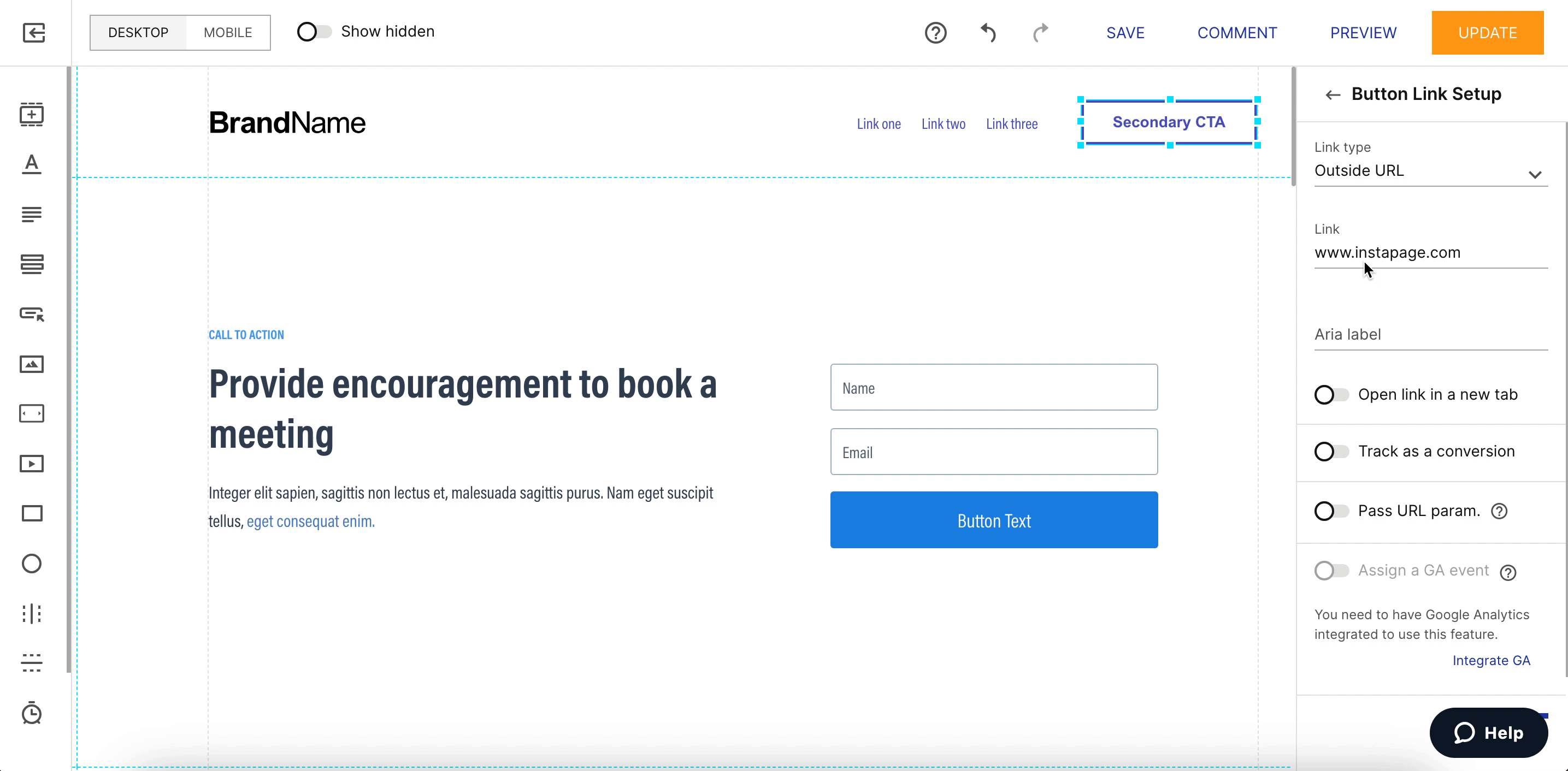Image resolution: width=1568 pixels, height=771 pixels.
Task: Select Link one in the header
Action: pyautogui.click(x=879, y=123)
